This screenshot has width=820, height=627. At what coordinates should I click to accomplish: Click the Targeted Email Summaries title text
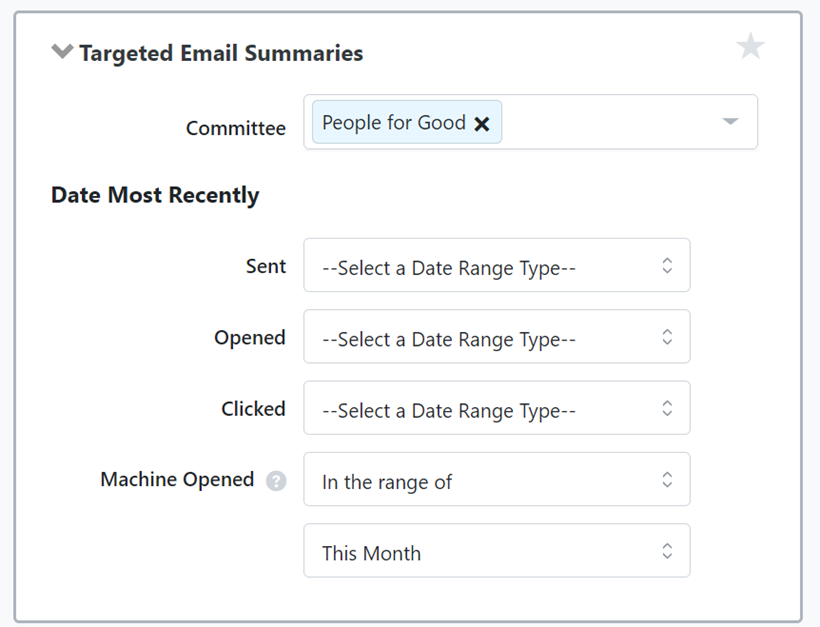coord(222,53)
